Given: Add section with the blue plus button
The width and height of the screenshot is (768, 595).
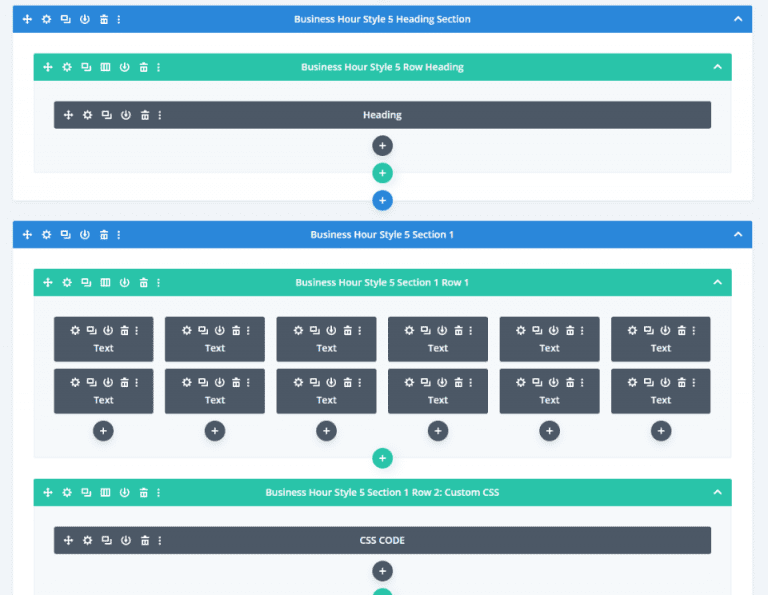Looking at the screenshot, I should click(x=382, y=201).
